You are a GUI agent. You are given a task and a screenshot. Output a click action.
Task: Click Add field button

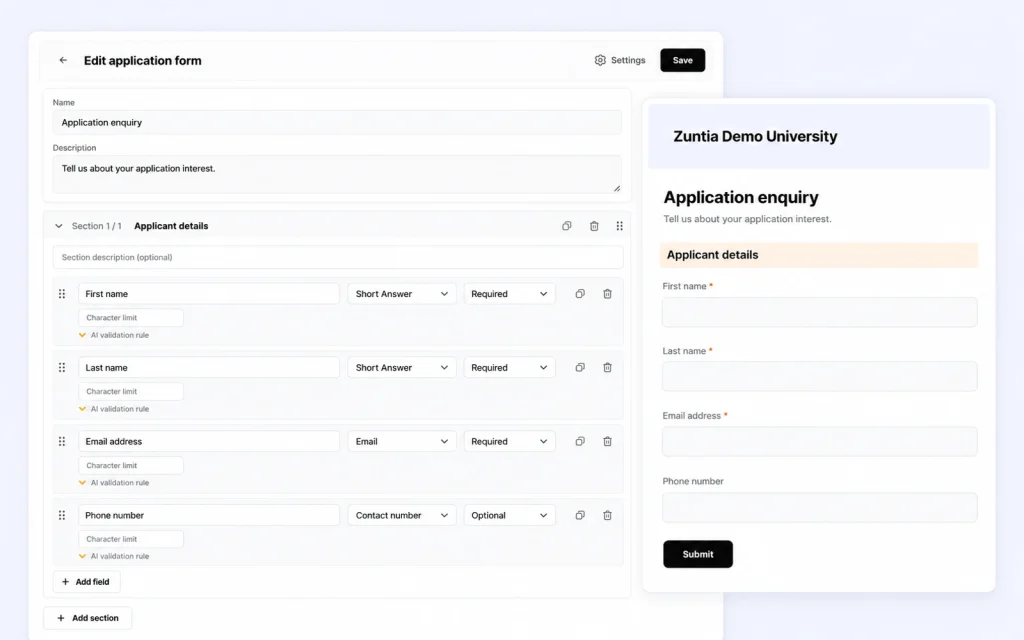tap(86, 582)
